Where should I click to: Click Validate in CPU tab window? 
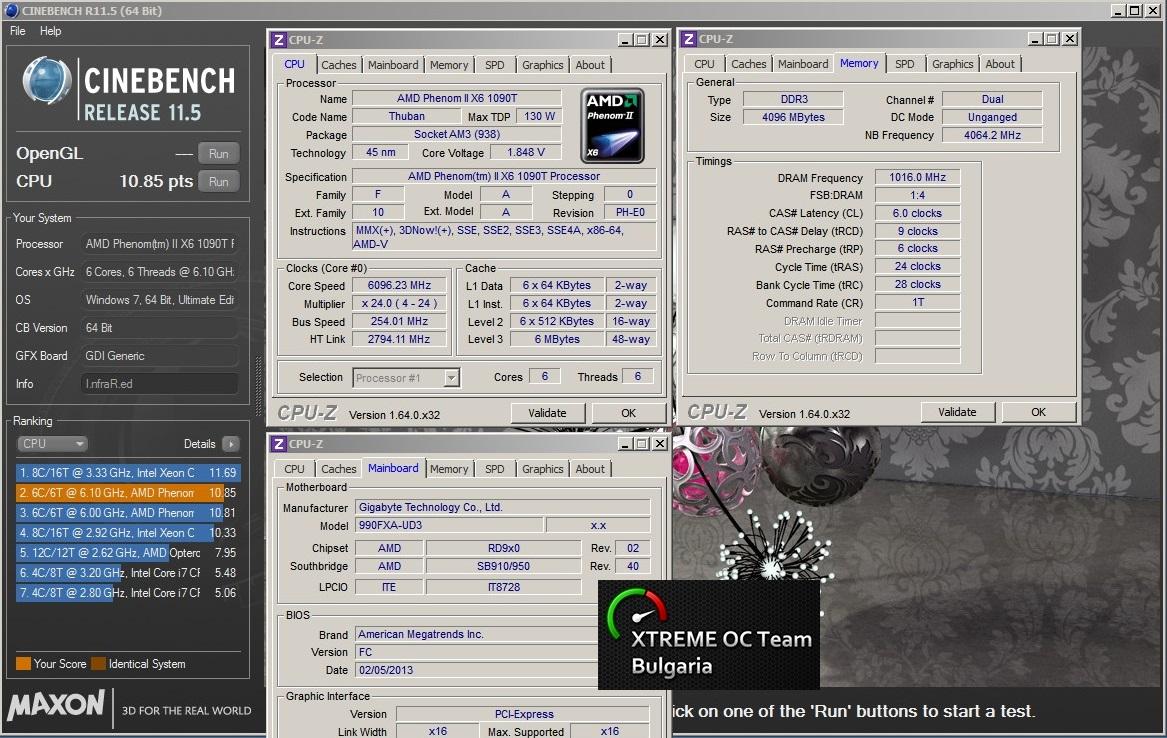[x=548, y=413]
